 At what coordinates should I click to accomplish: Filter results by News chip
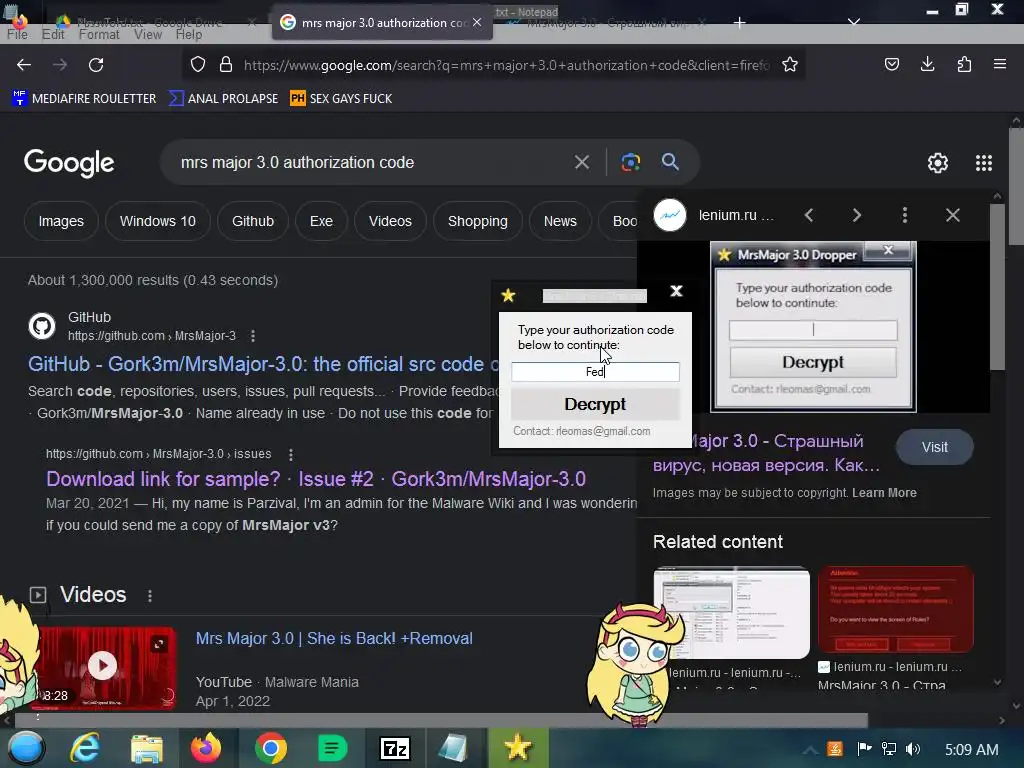[x=560, y=221]
